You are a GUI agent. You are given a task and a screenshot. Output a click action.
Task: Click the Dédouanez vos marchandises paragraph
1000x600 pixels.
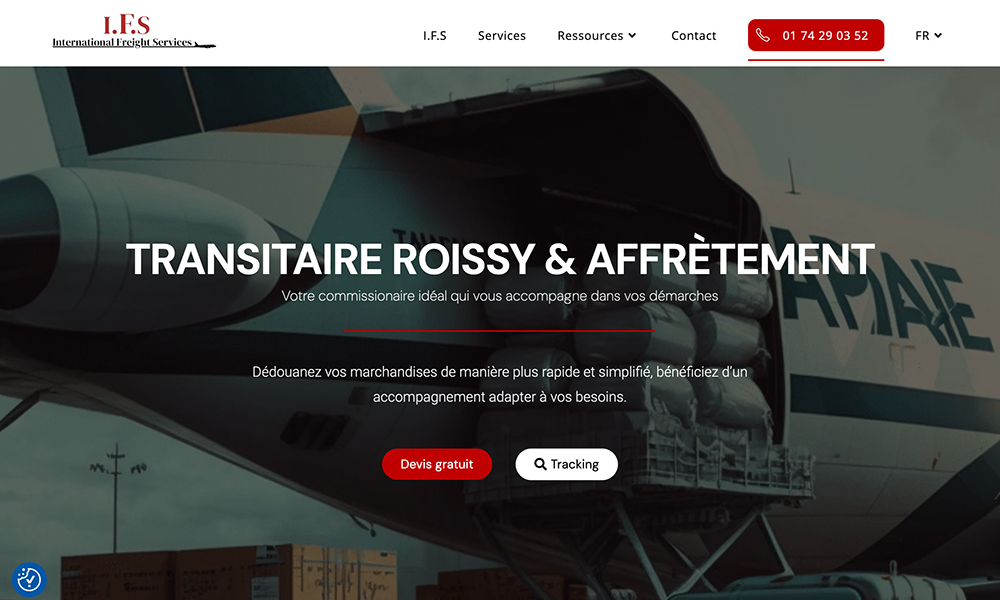pyautogui.click(x=500, y=384)
